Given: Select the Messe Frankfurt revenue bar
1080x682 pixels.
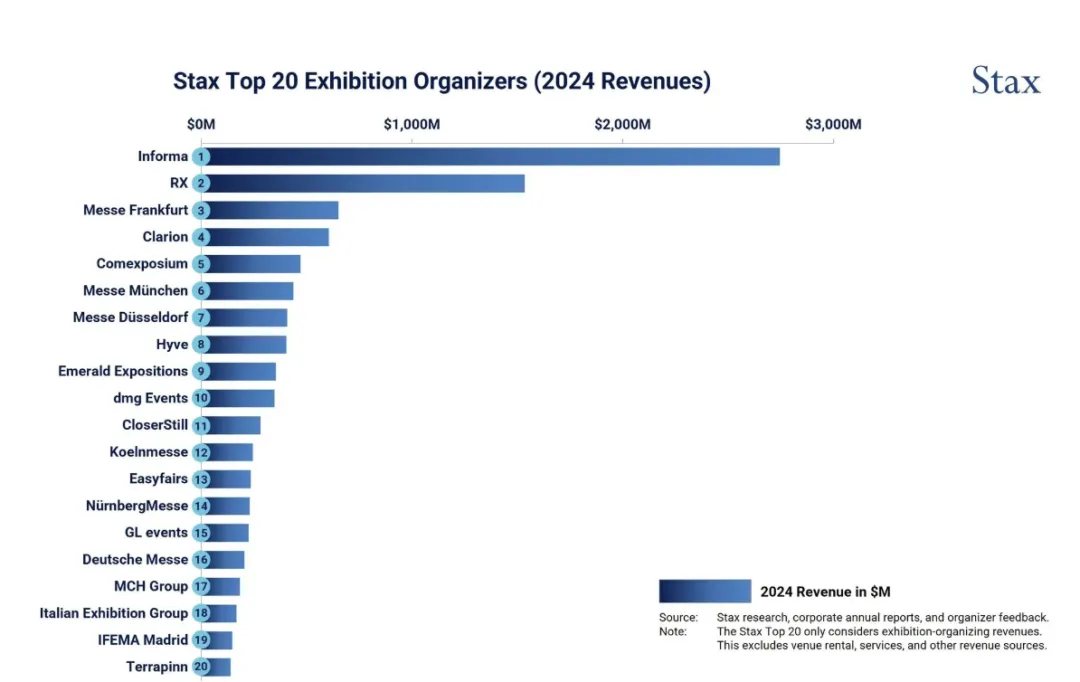Looking at the screenshot, I should click(x=270, y=210).
